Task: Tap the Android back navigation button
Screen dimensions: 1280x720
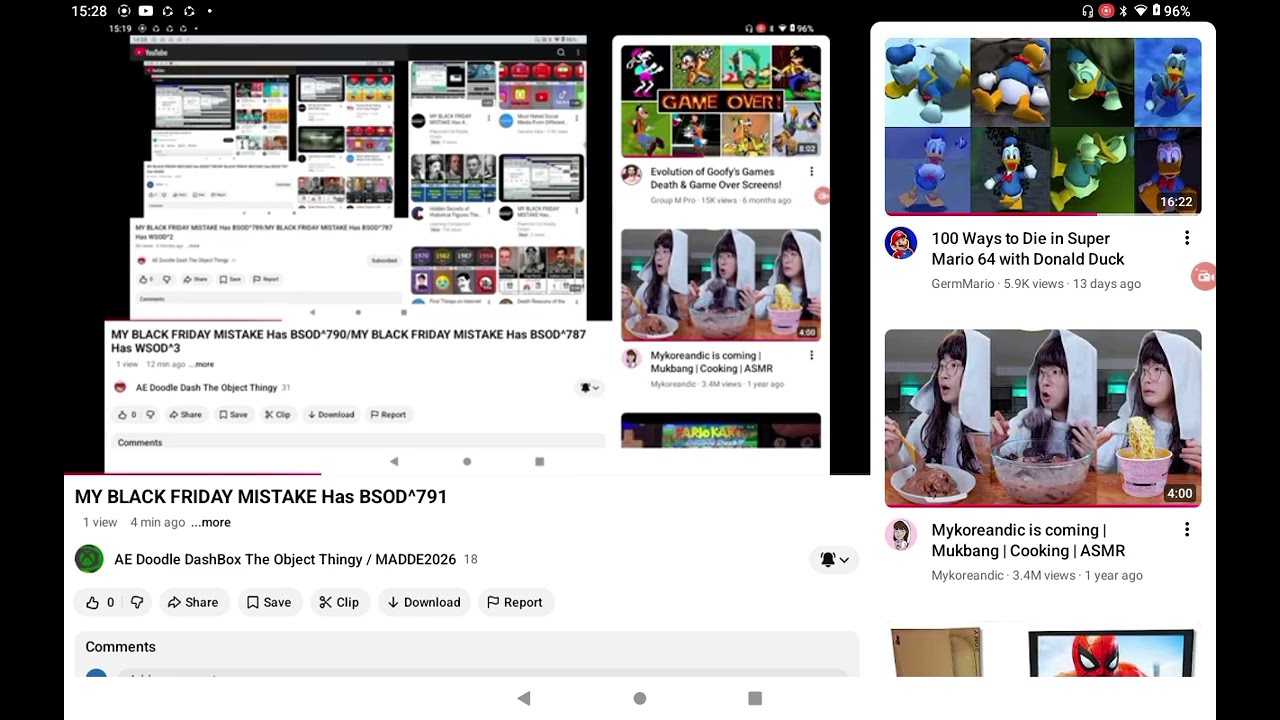Action: (523, 698)
